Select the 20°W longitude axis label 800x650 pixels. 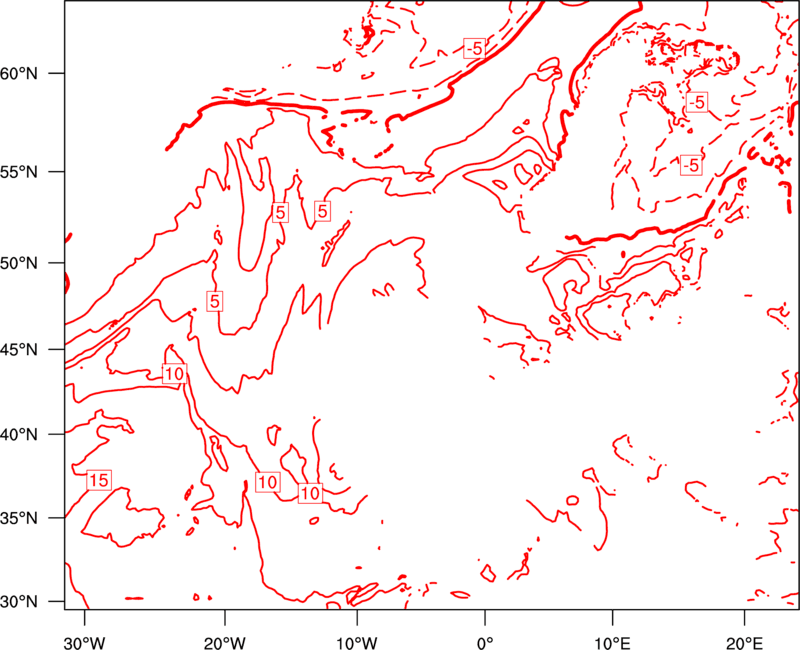[225, 643]
